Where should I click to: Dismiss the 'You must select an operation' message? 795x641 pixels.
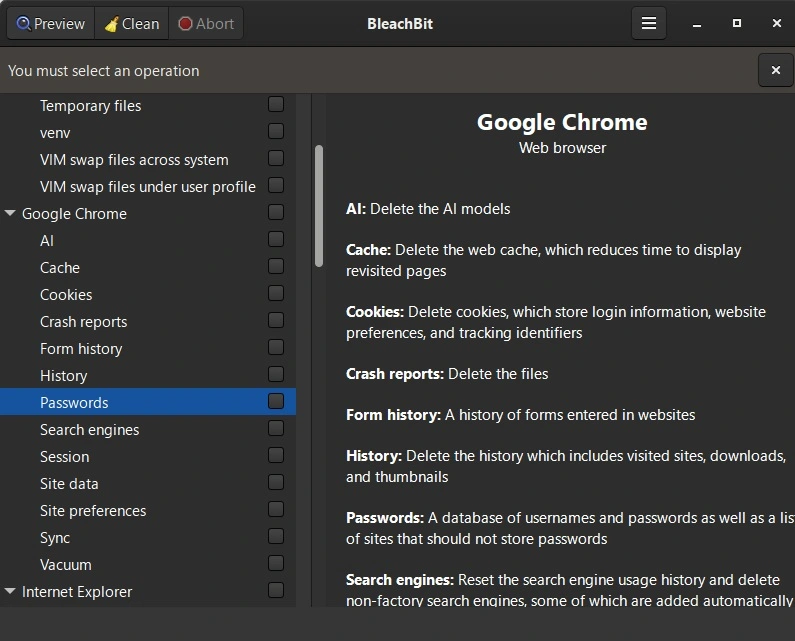pos(775,70)
